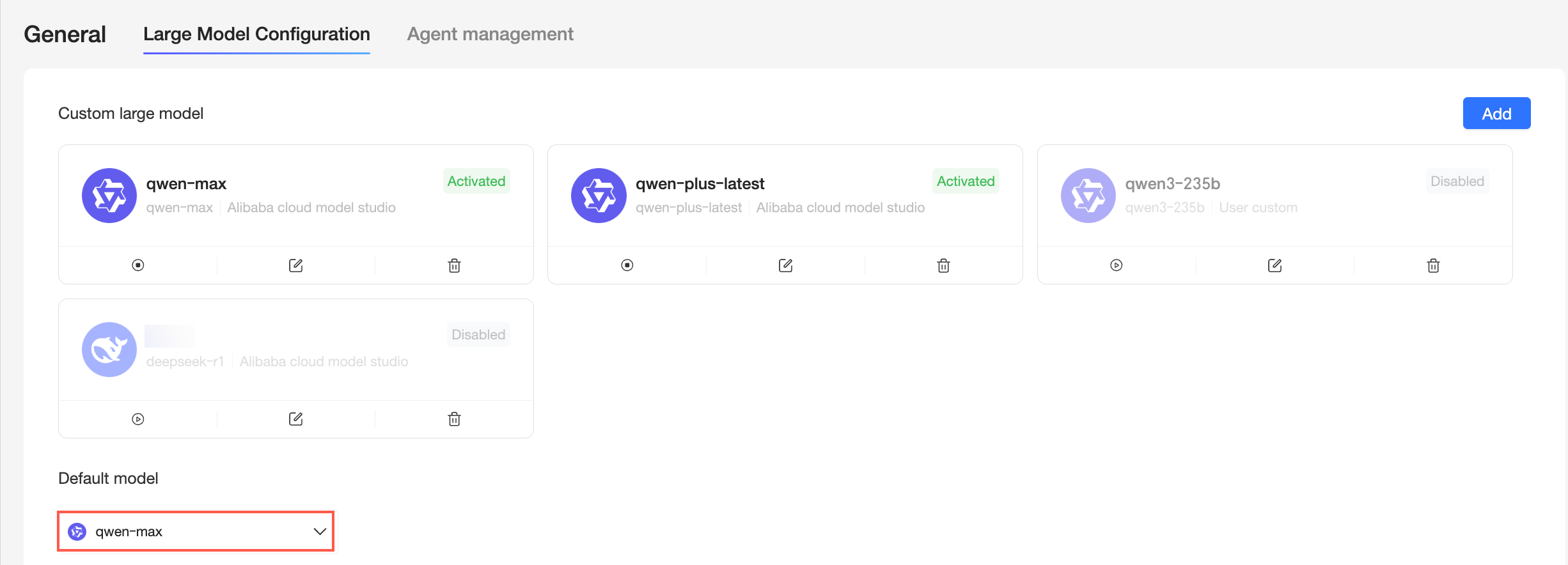Click the qwen-plus-latest model logo icon
This screenshot has width=1568, height=565.
[599, 196]
